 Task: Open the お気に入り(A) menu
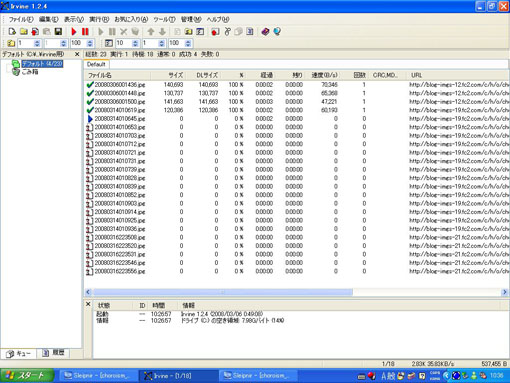click(x=131, y=19)
